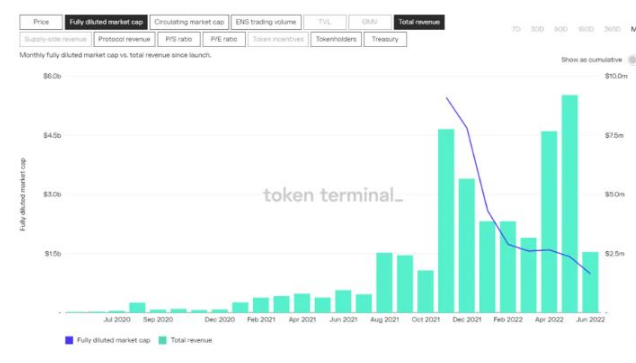
Task: Set time range to 365D
Action: 612,29
